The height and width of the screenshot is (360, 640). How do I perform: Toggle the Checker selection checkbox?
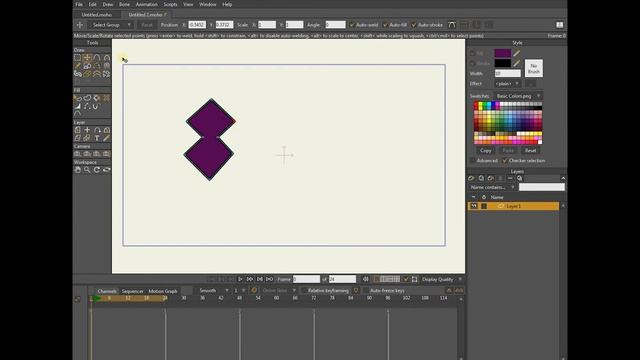click(505, 160)
